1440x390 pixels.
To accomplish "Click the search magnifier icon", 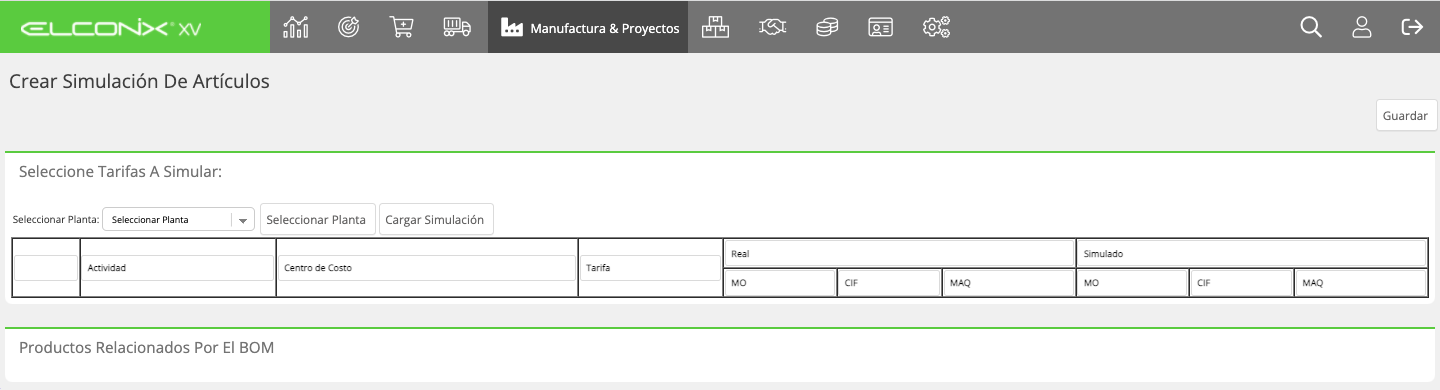I will pyautogui.click(x=1311, y=27).
